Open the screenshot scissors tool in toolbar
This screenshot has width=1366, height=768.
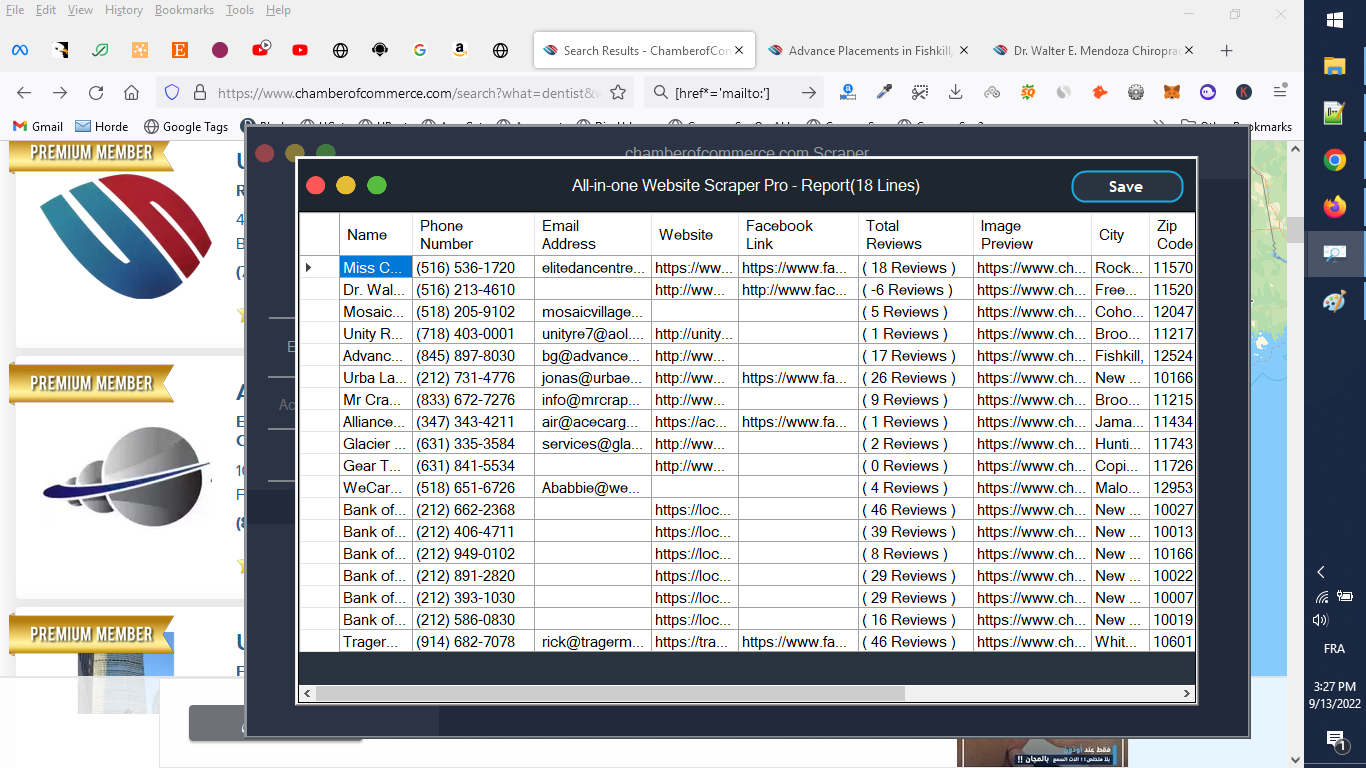click(920, 92)
